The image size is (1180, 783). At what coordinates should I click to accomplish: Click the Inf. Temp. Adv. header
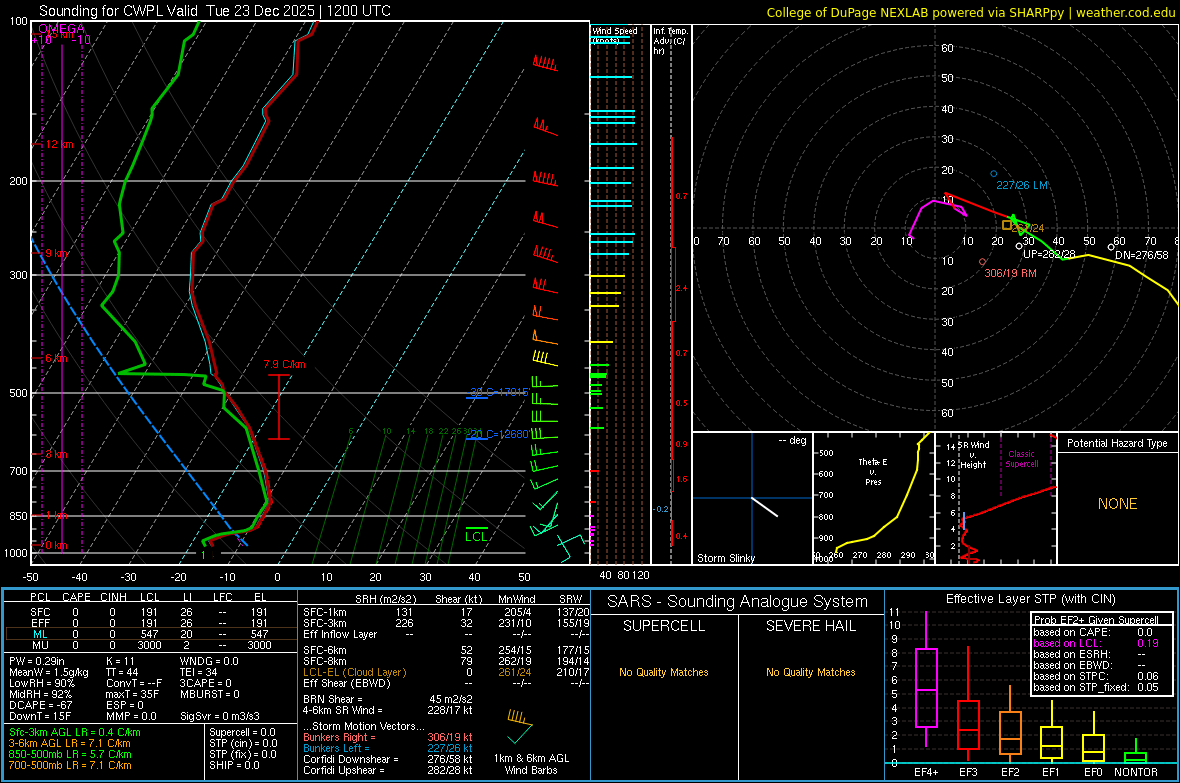tap(671, 41)
